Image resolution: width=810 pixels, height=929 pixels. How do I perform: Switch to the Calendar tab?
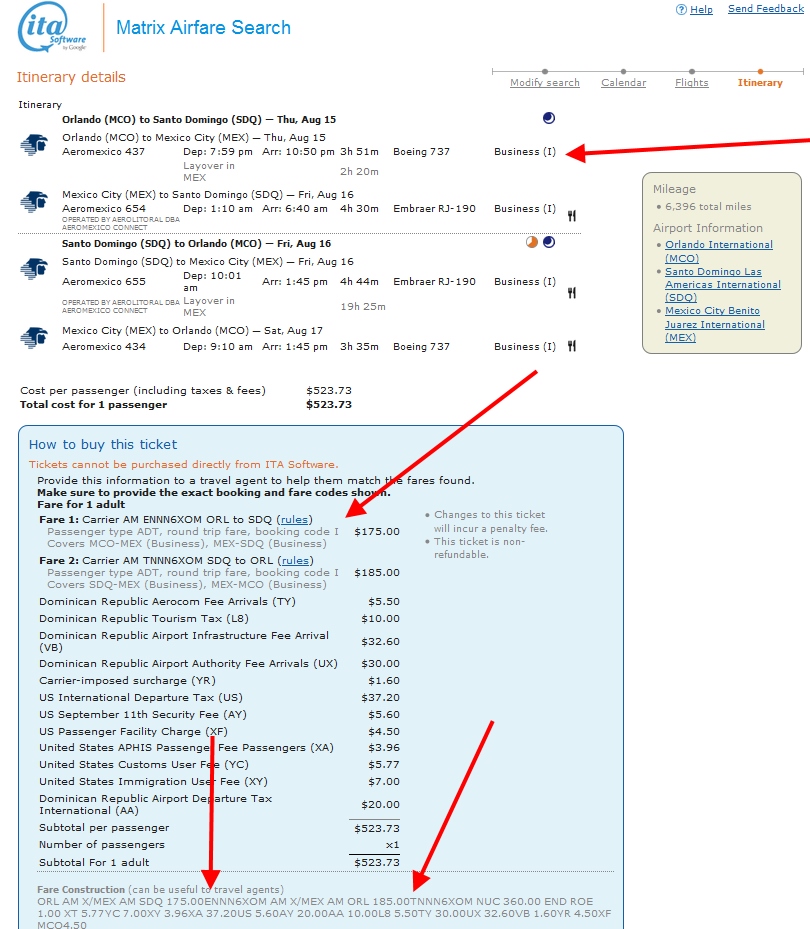pos(623,83)
